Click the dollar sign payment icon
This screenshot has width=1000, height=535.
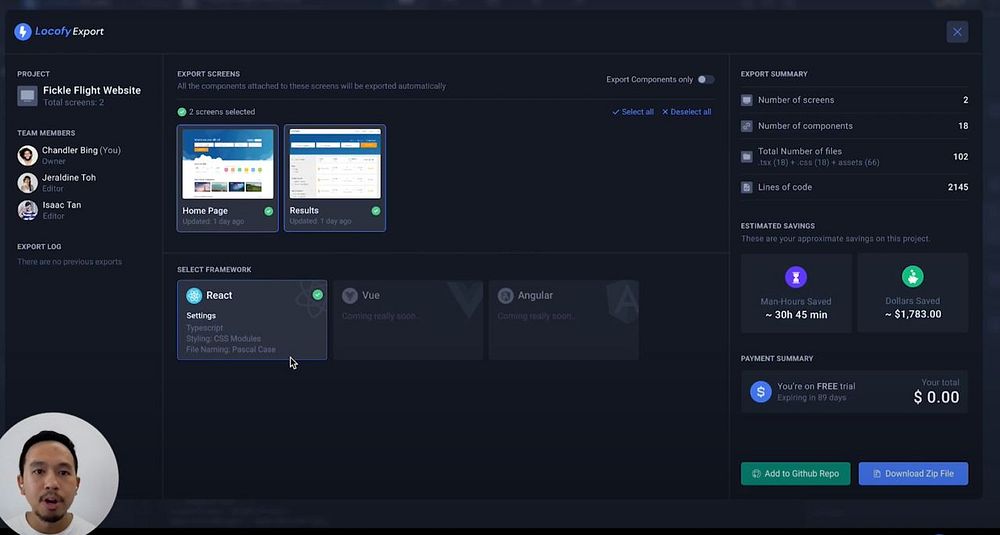pyautogui.click(x=760, y=392)
